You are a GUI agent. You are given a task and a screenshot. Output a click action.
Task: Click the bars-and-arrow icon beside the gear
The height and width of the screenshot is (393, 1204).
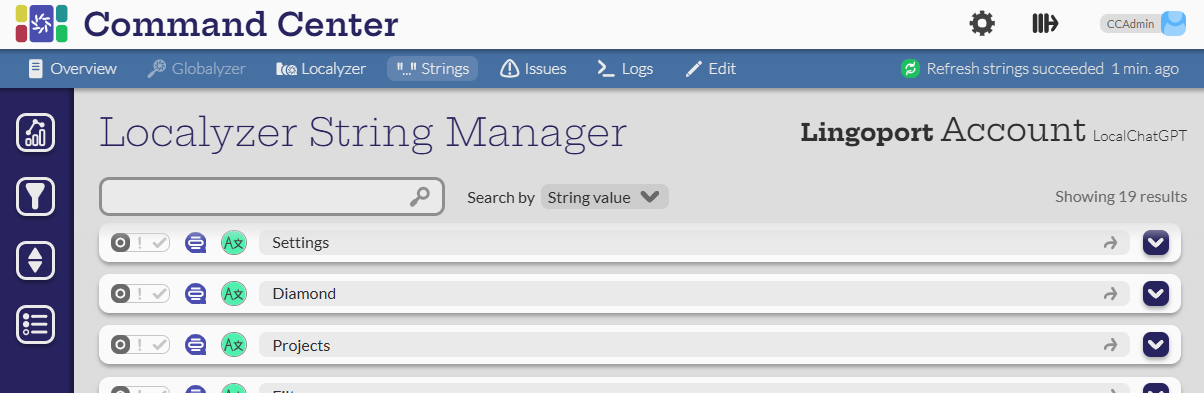click(1044, 23)
